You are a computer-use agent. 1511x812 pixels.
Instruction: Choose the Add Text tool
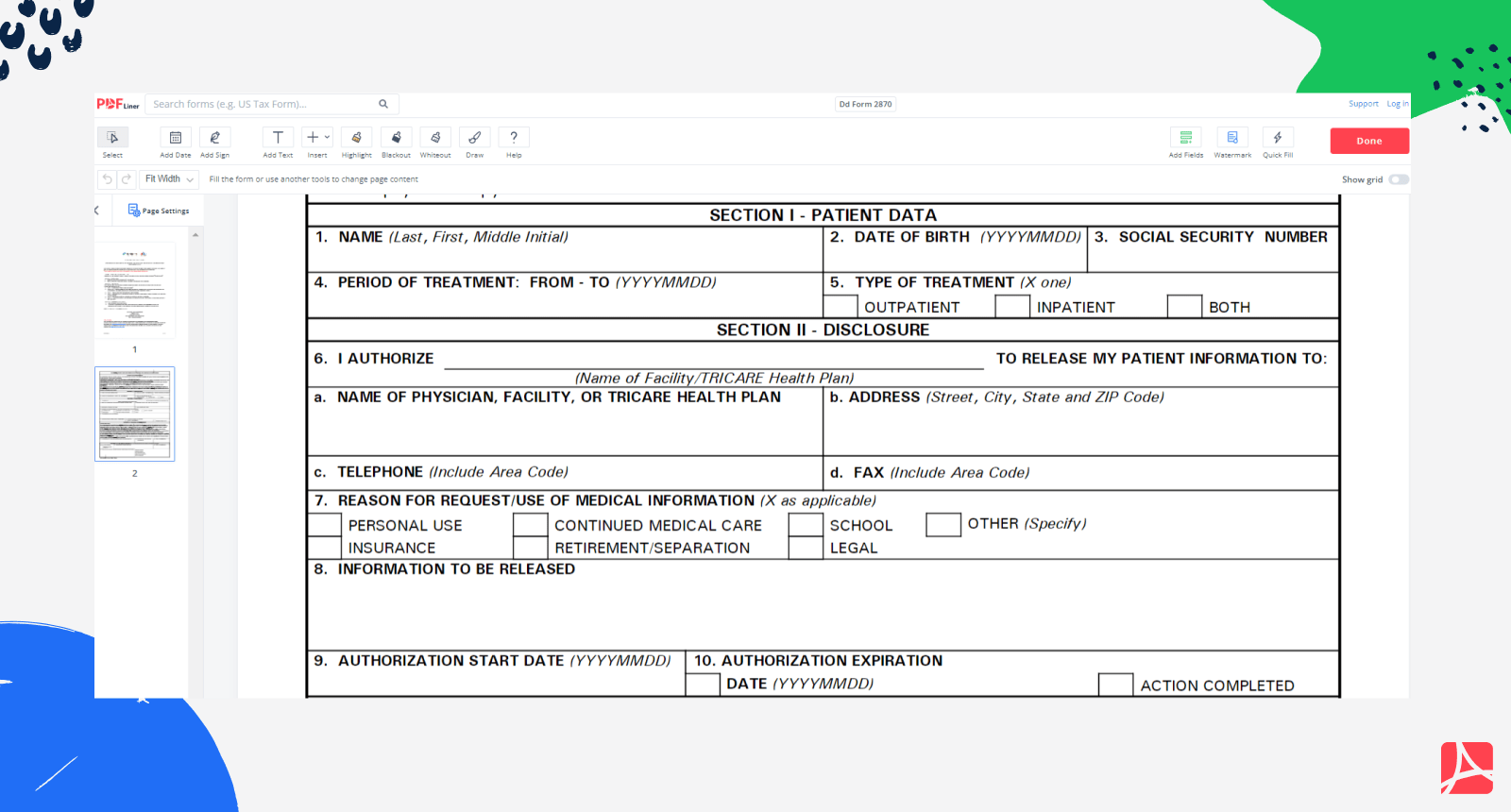click(278, 142)
